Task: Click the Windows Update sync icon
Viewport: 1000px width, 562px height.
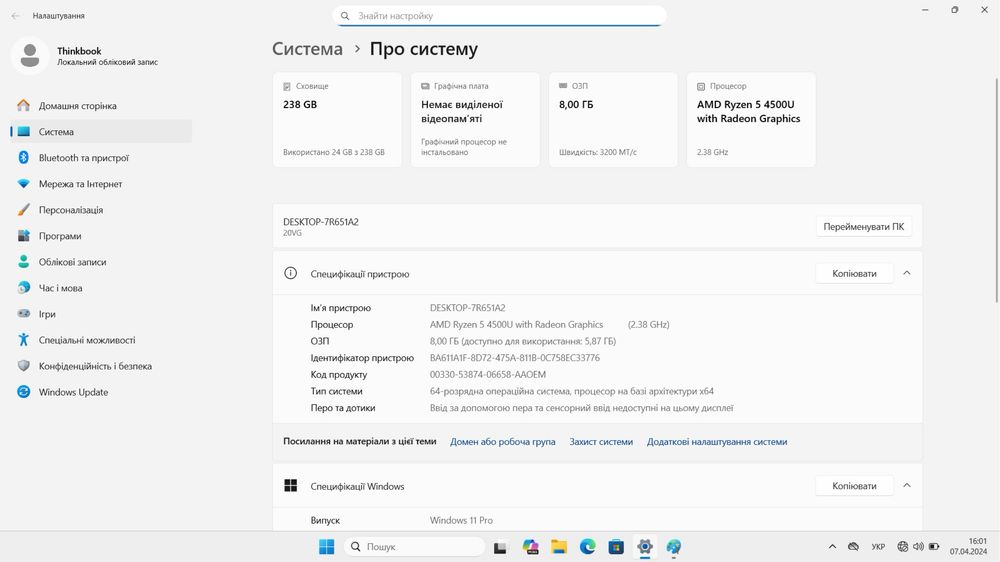Action: [24, 392]
